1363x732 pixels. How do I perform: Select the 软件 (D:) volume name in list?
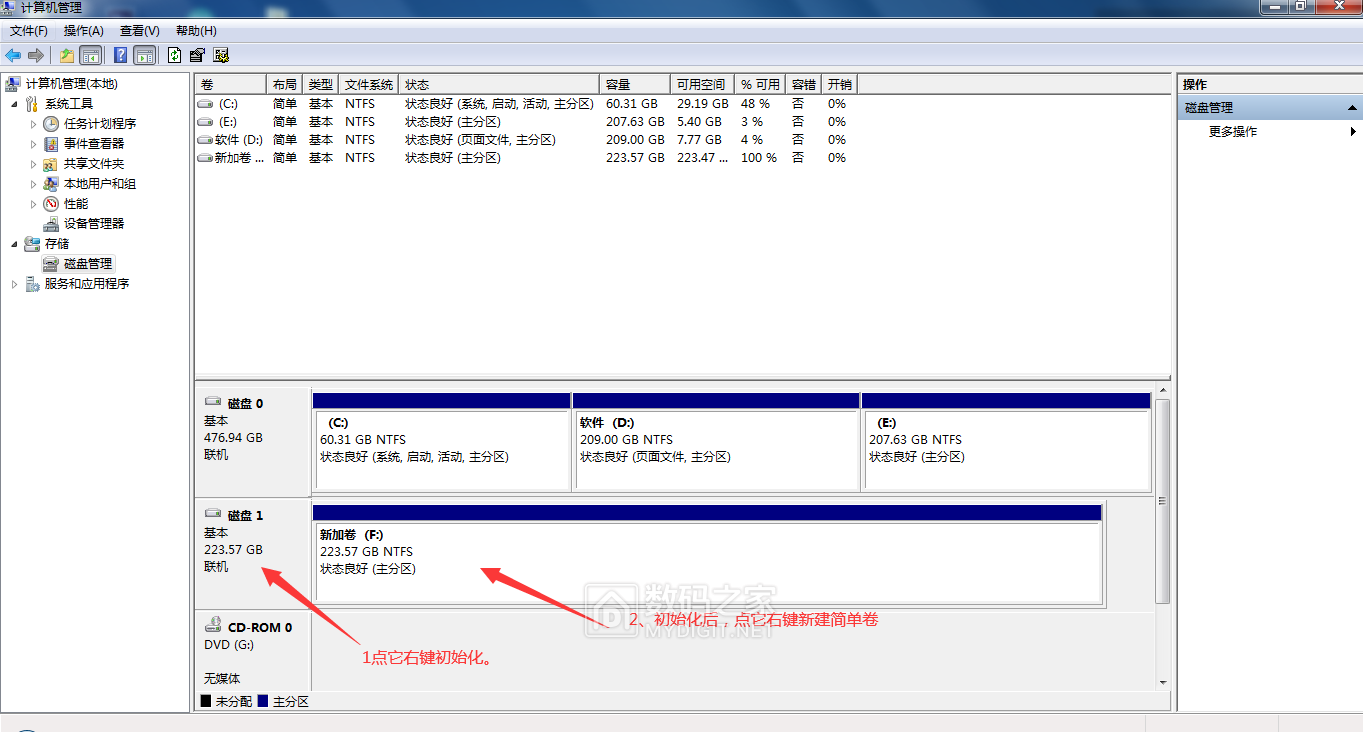click(x=238, y=140)
